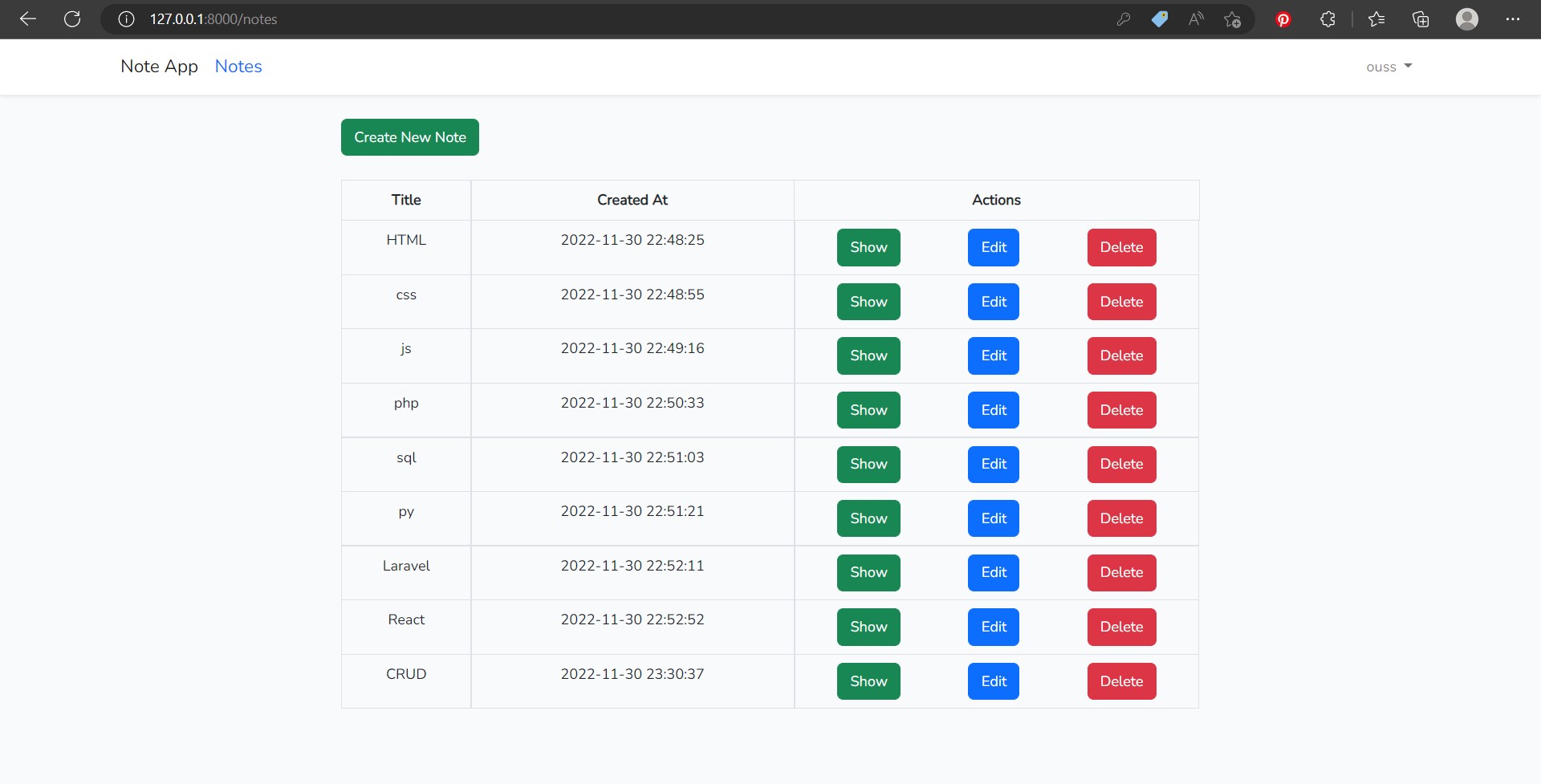Show the php note details

(x=868, y=410)
